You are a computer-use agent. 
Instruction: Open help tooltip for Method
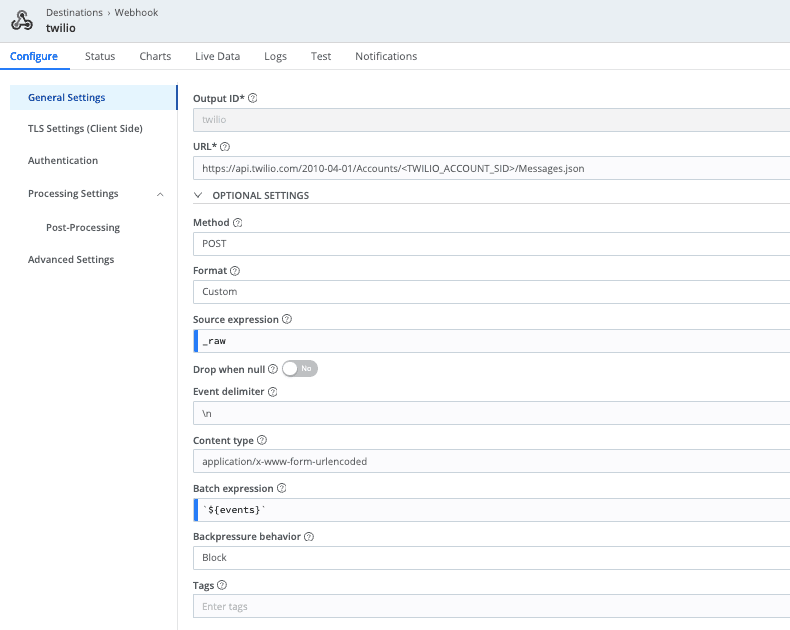pyautogui.click(x=238, y=223)
